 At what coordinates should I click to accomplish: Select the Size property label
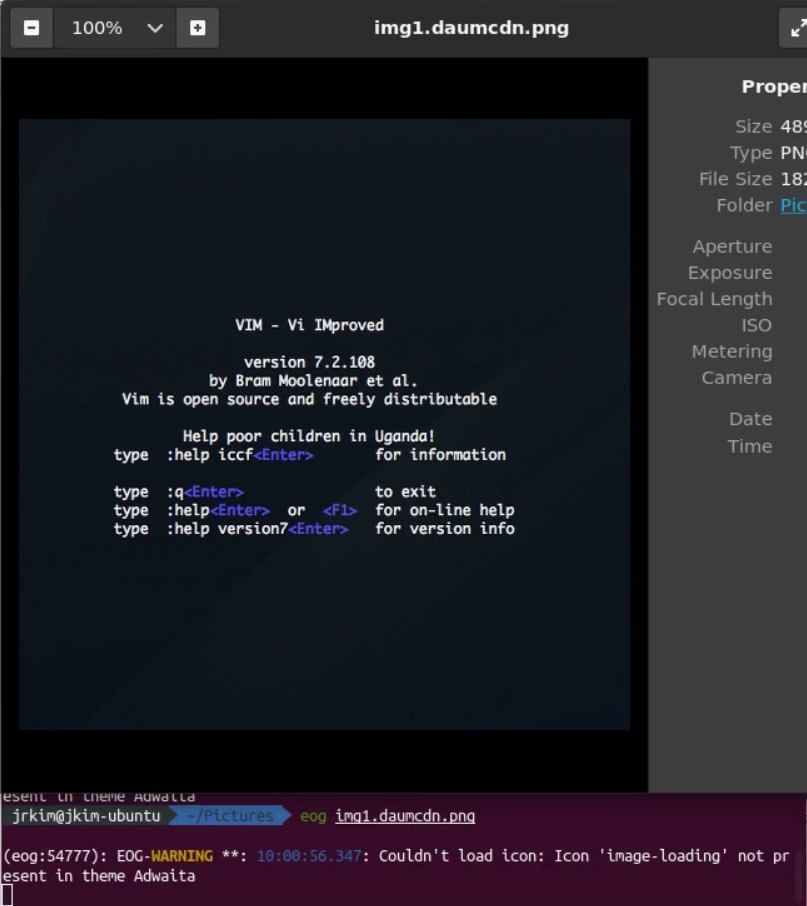tap(753, 127)
